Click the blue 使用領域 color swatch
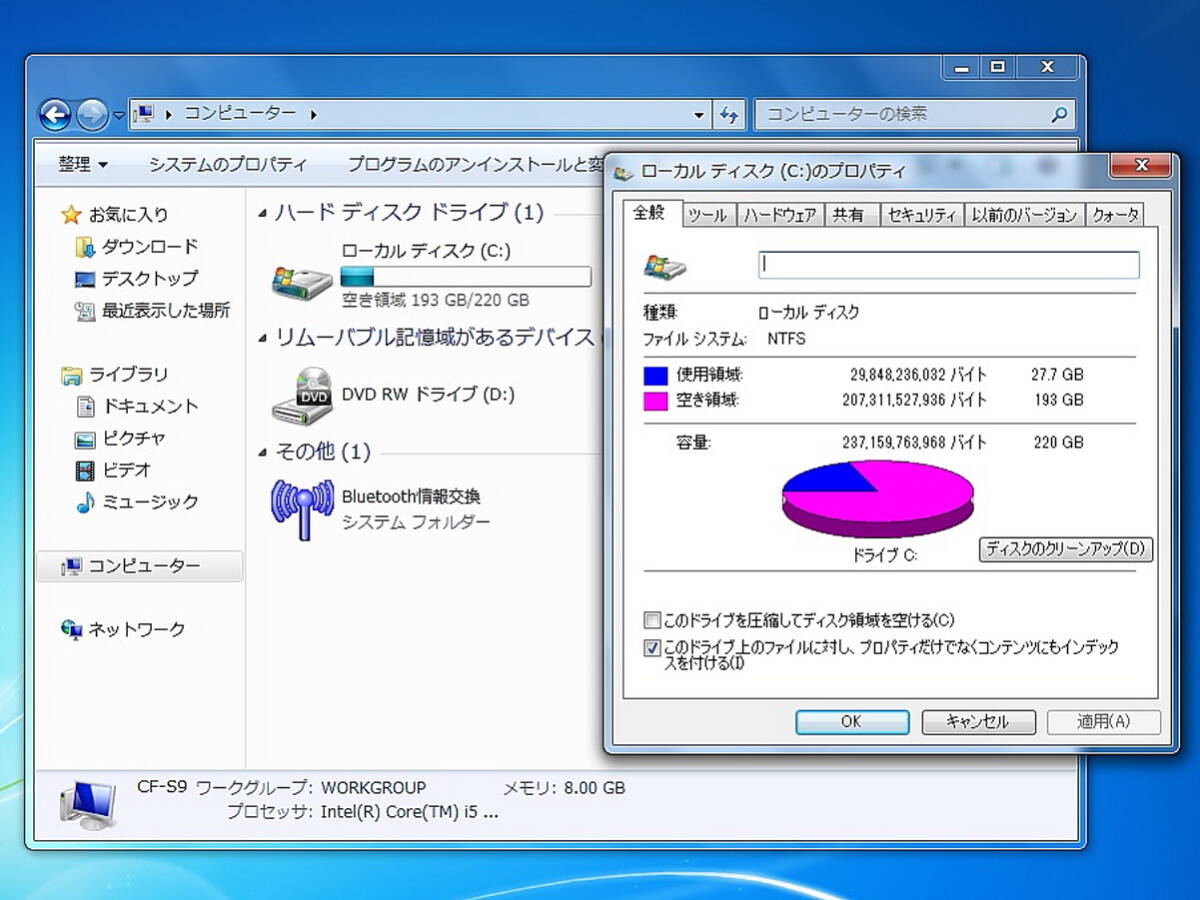1200x900 pixels. (656, 376)
